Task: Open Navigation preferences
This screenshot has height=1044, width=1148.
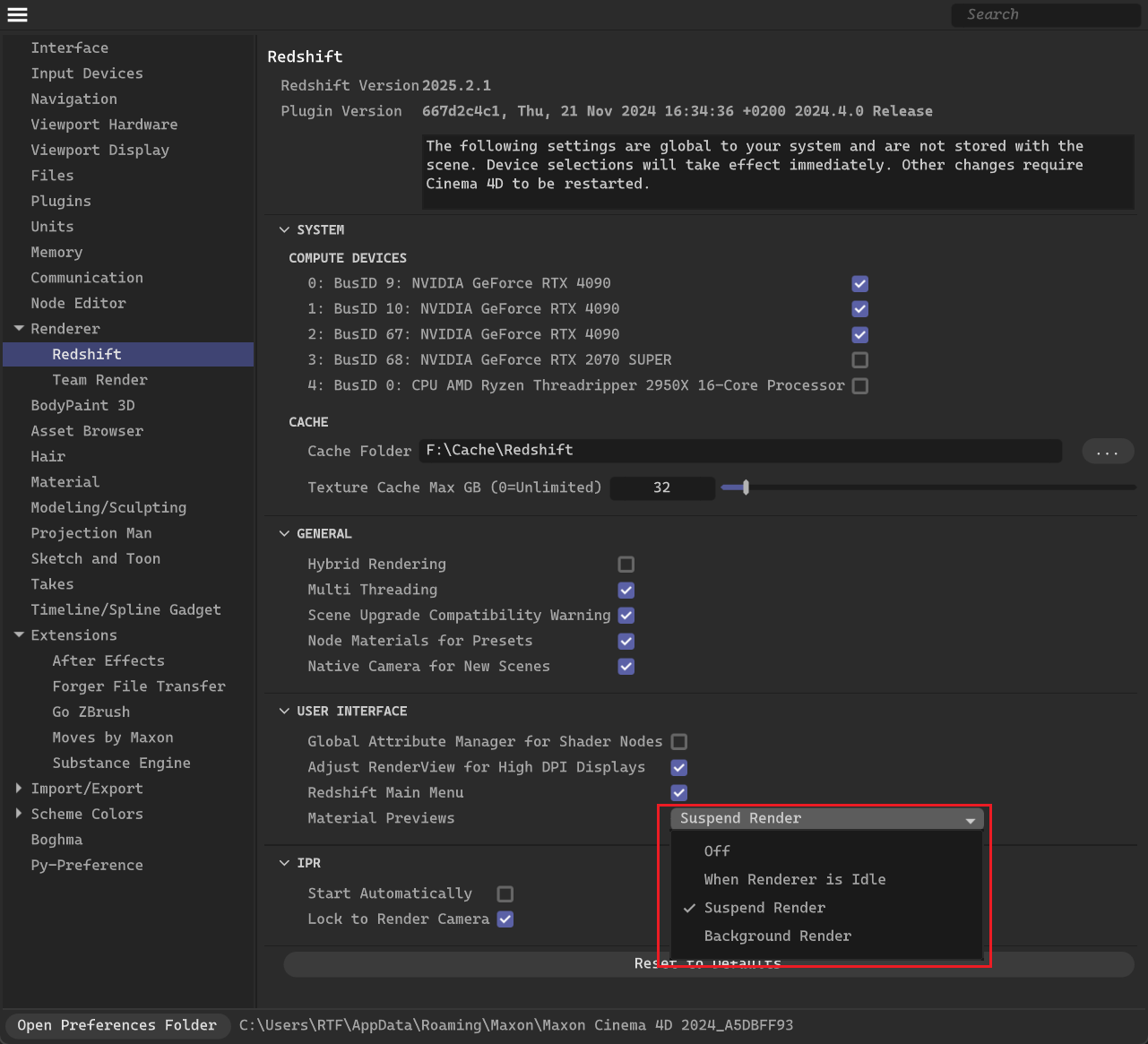Action: 74,99
